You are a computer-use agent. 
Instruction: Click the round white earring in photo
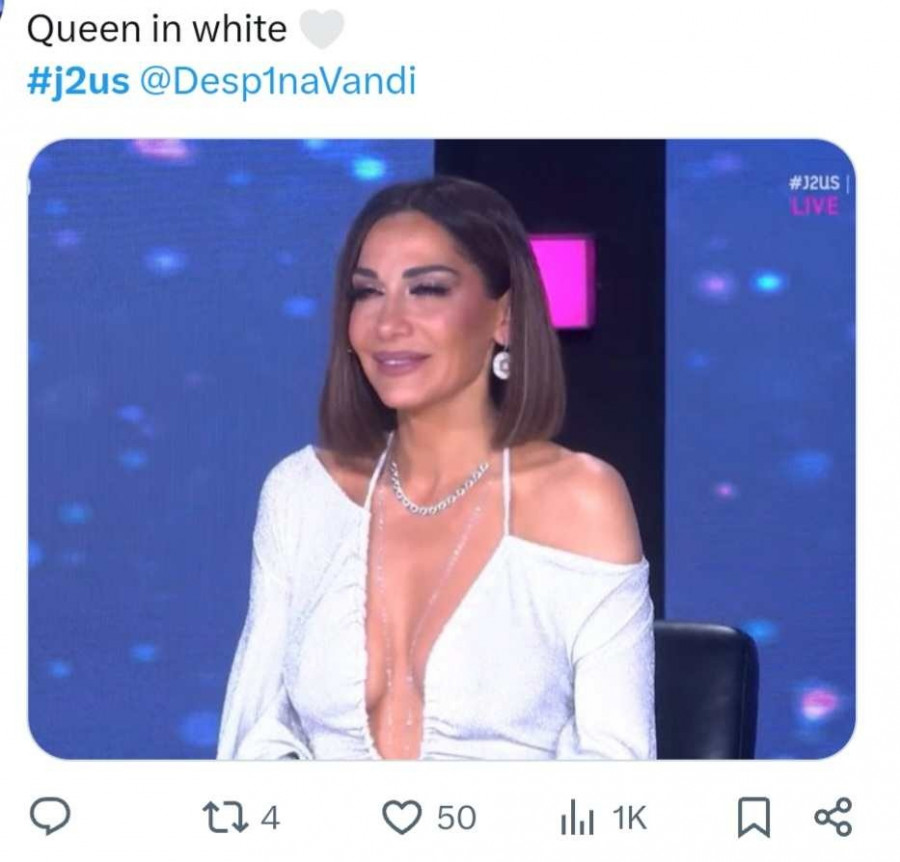pos(501,364)
